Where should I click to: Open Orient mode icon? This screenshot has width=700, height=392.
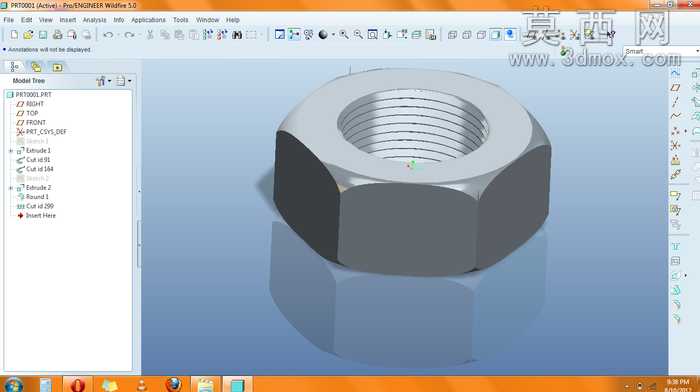tap(308, 34)
